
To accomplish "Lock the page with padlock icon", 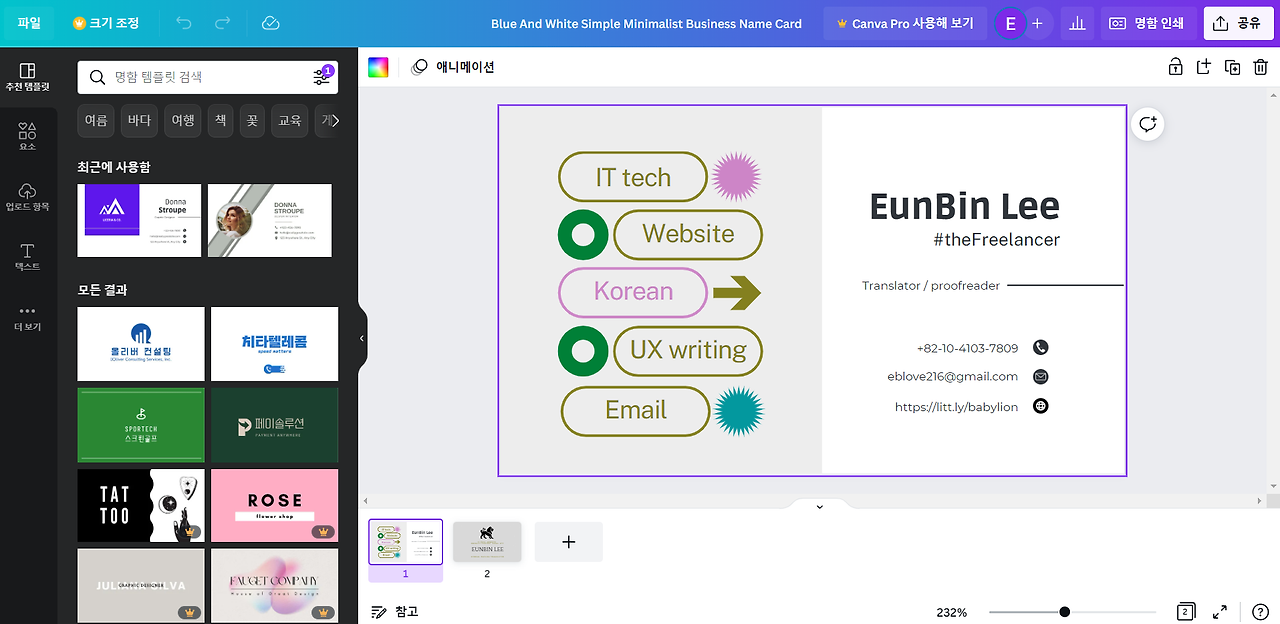I will [1176, 67].
